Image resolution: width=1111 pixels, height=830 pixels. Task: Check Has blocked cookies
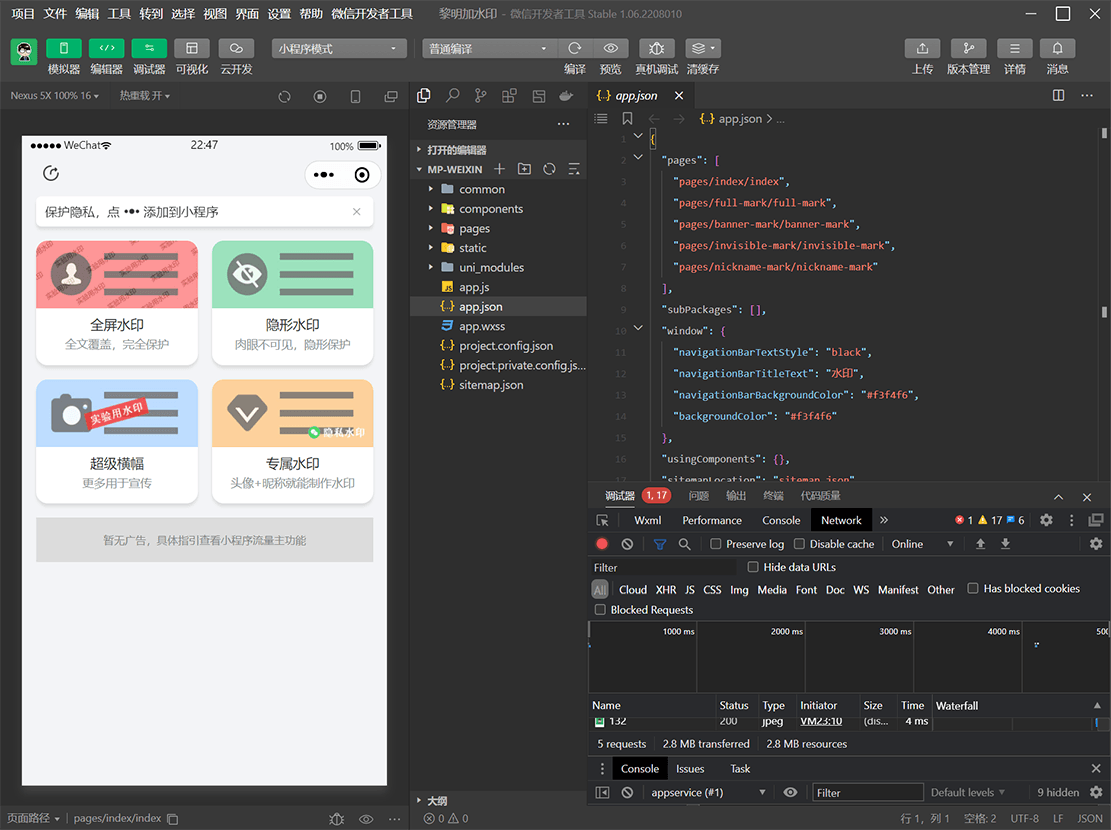(x=973, y=588)
